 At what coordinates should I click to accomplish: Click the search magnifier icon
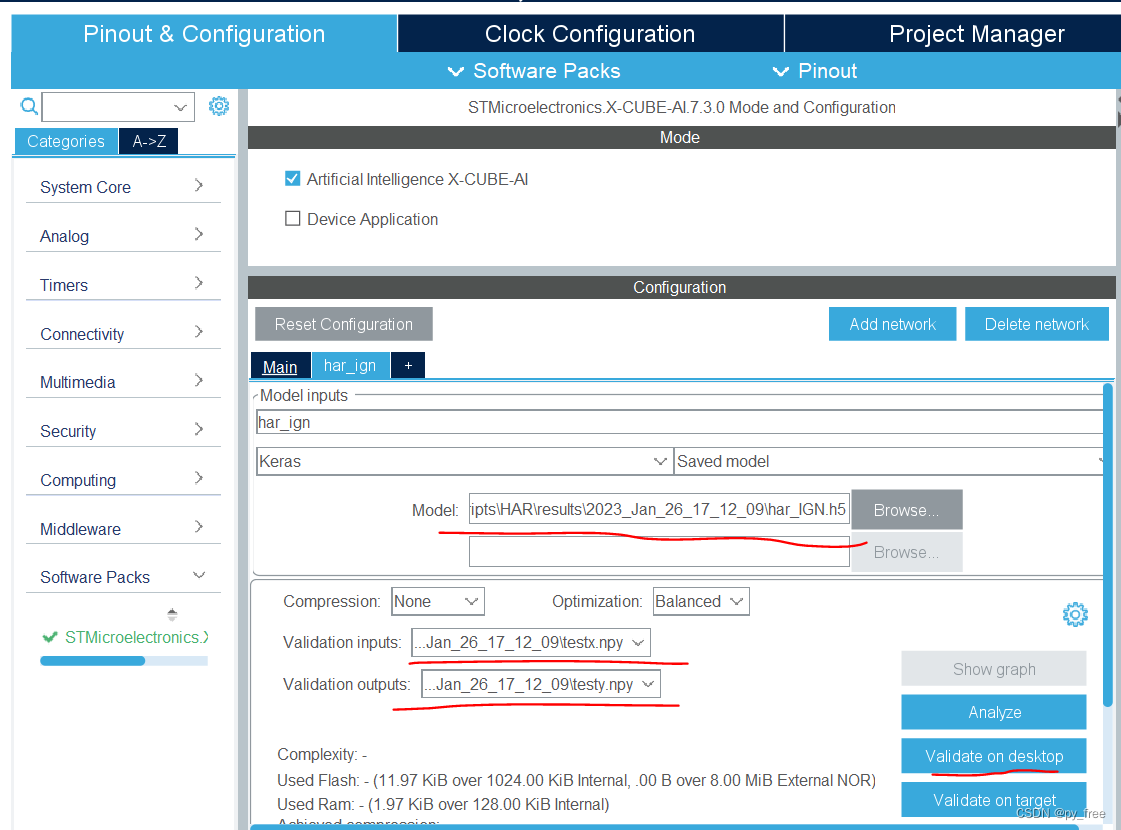[x=29, y=107]
